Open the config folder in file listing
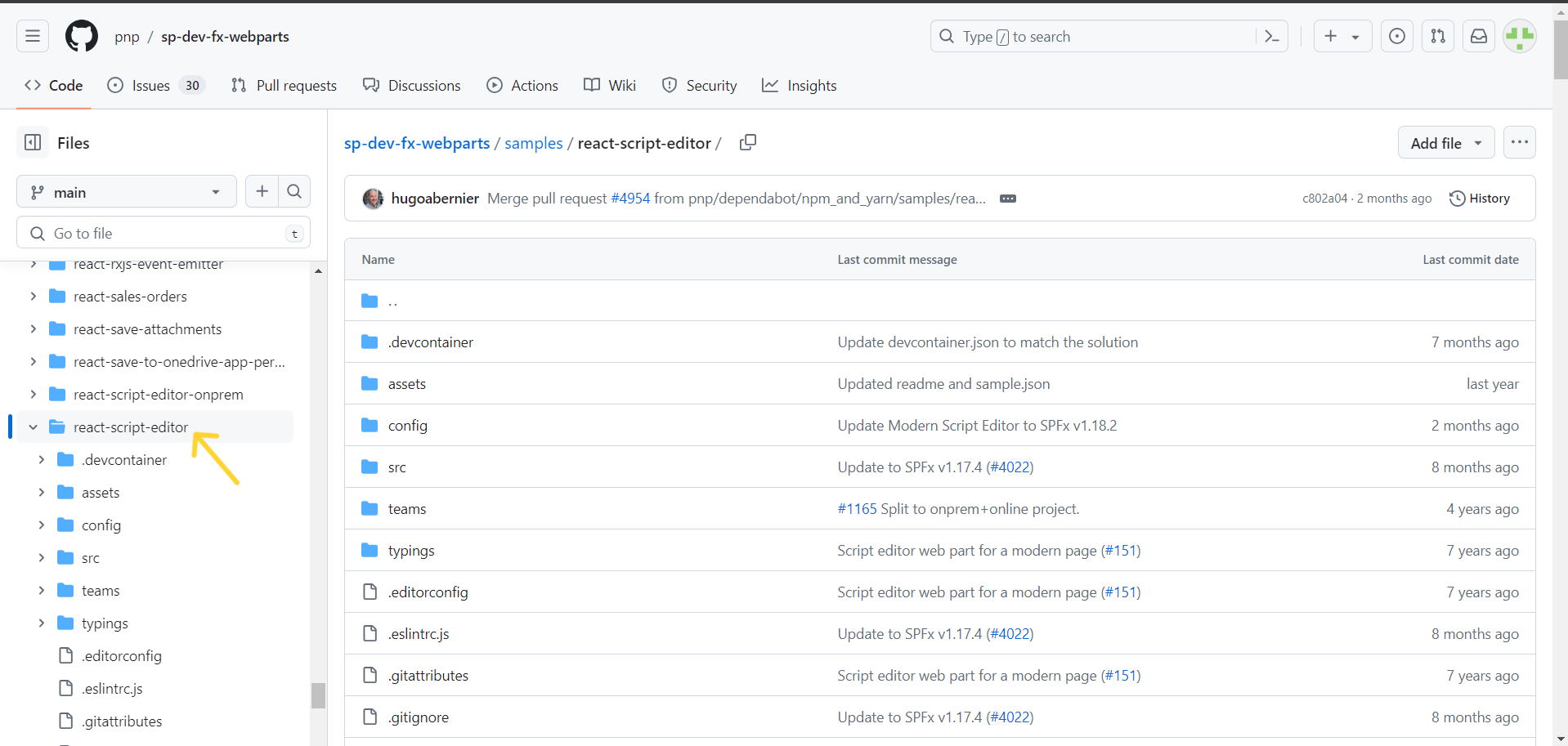 pyautogui.click(x=407, y=425)
